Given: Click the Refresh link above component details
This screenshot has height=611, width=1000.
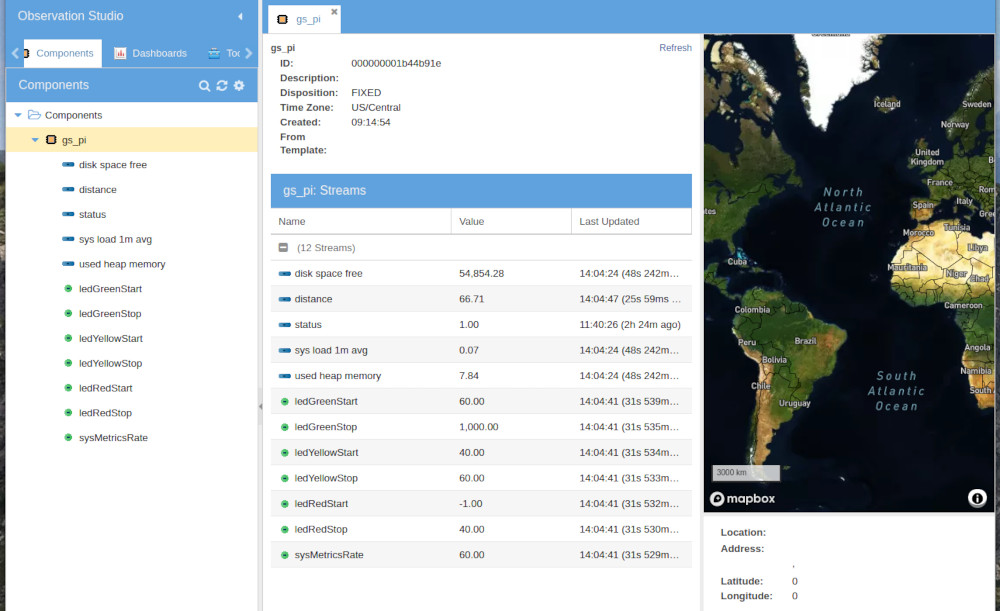Looking at the screenshot, I should [x=675, y=47].
